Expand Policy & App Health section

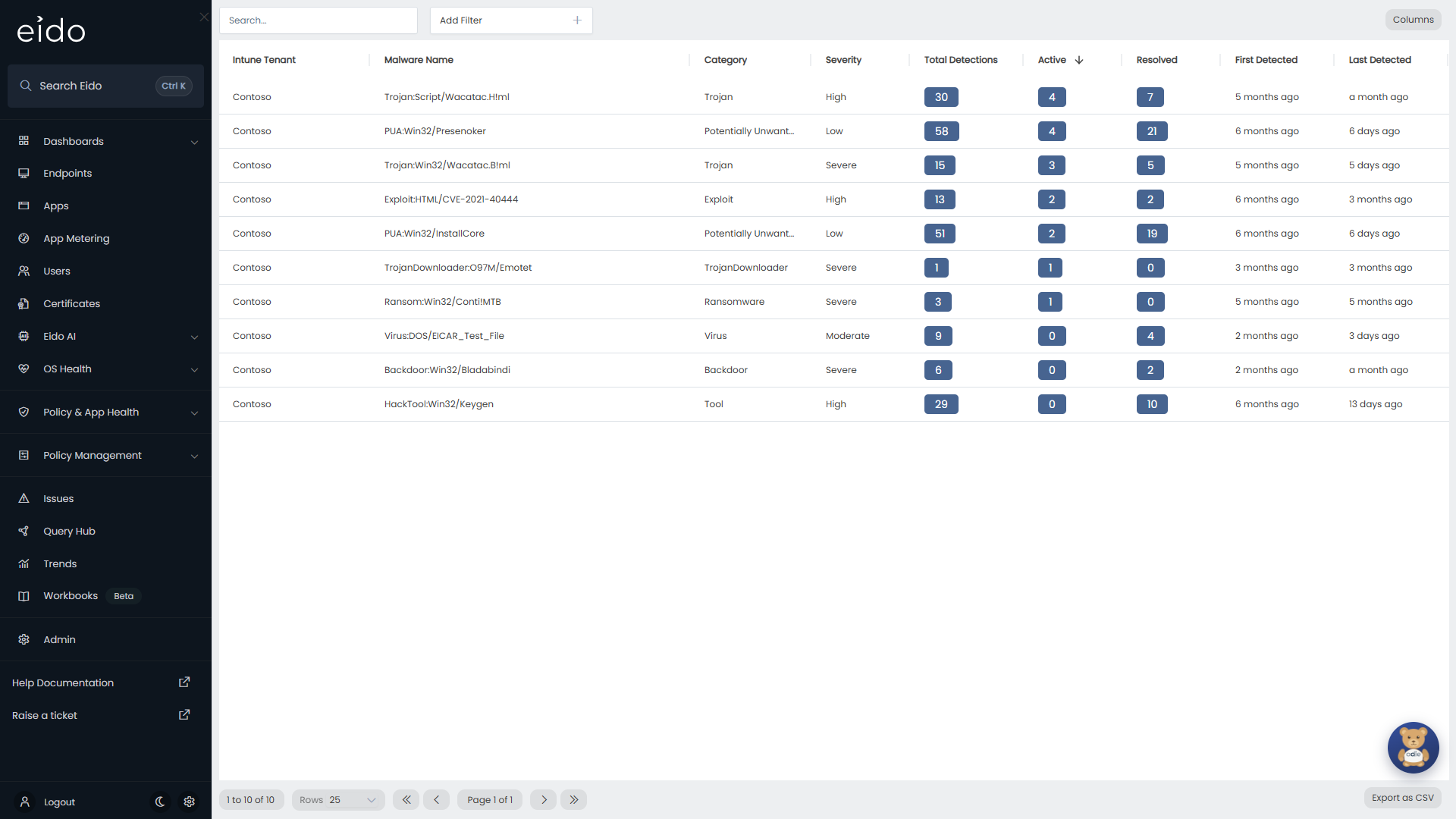click(105, 412)
